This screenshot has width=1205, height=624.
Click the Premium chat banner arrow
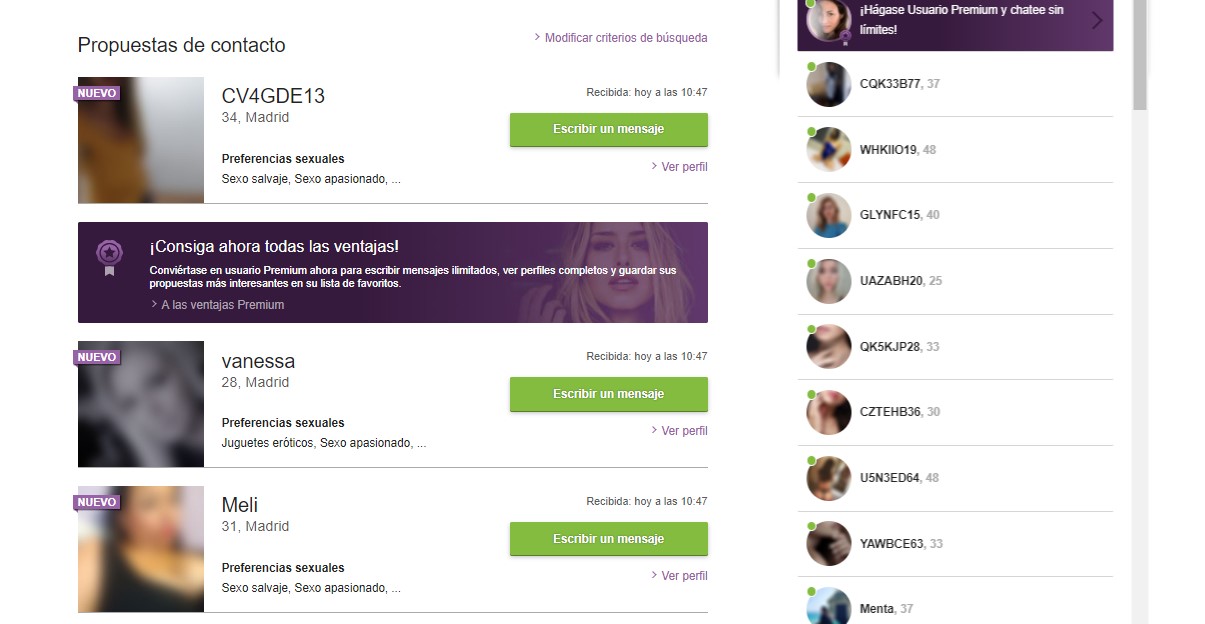click(1097, 20)
